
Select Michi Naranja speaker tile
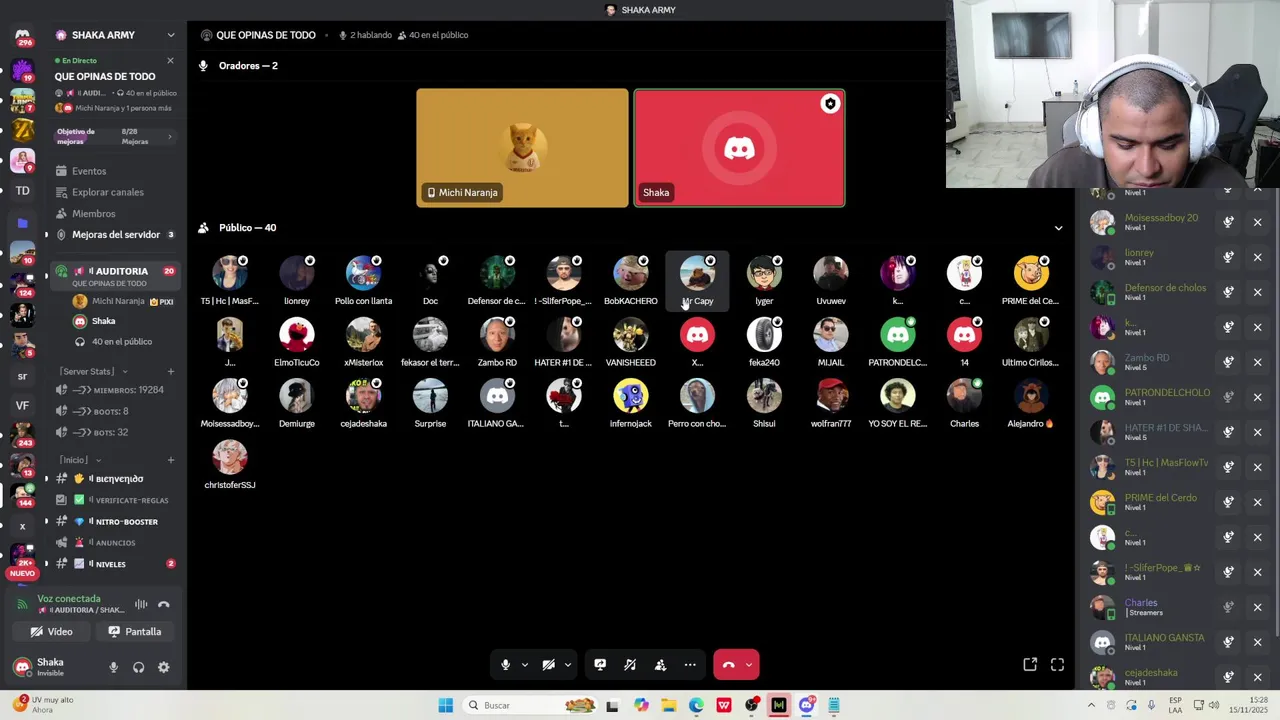coord(522,148)
